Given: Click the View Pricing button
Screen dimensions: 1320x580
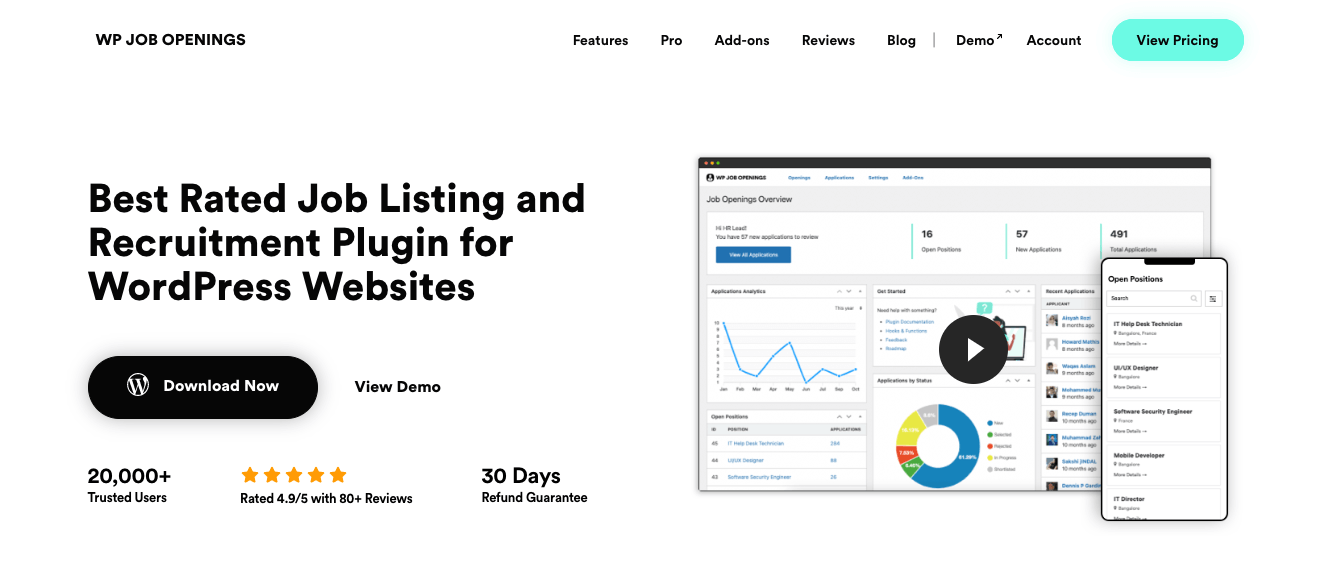Looking at the screenshot, I should coord(1177,40).
